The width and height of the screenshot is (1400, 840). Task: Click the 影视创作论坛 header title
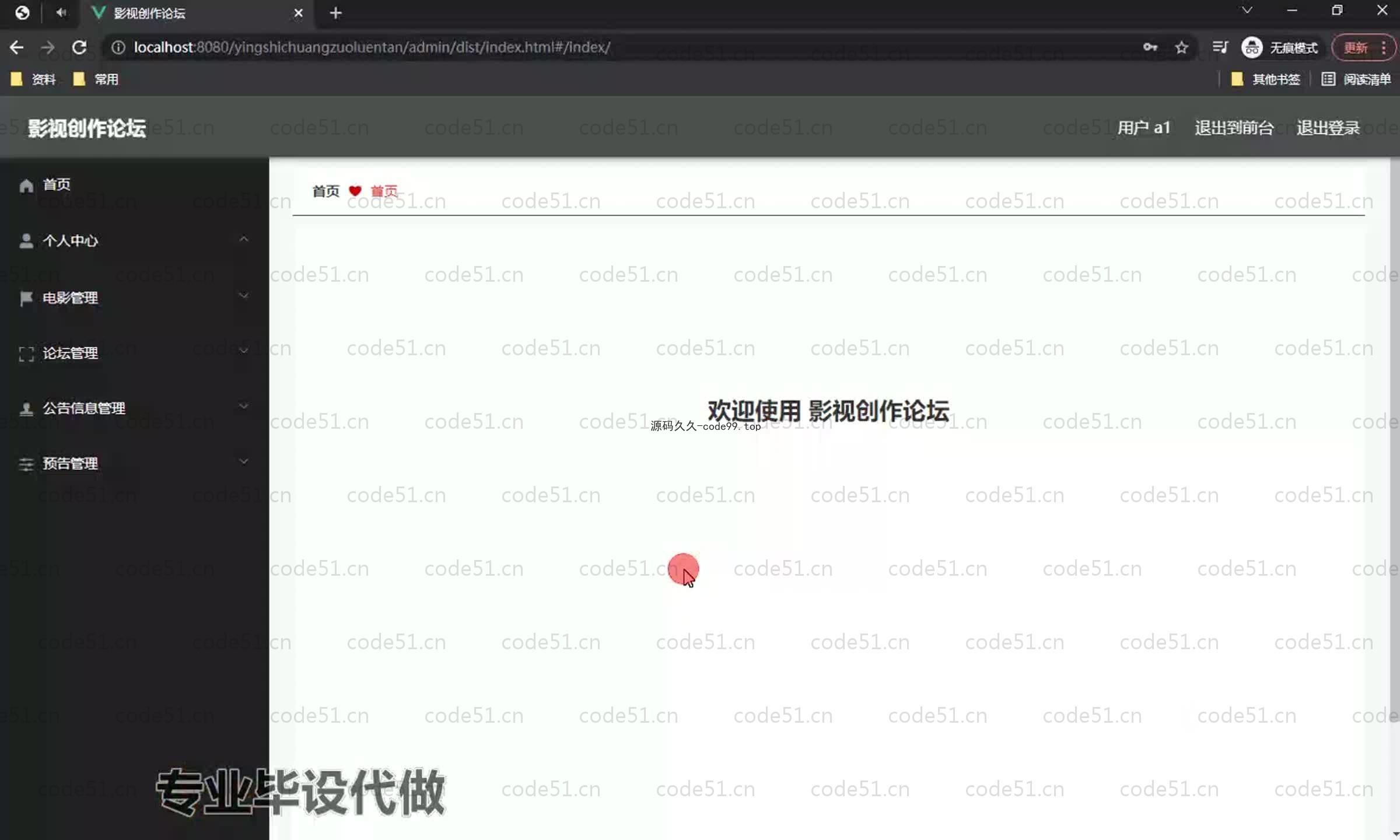click(87, 128)
